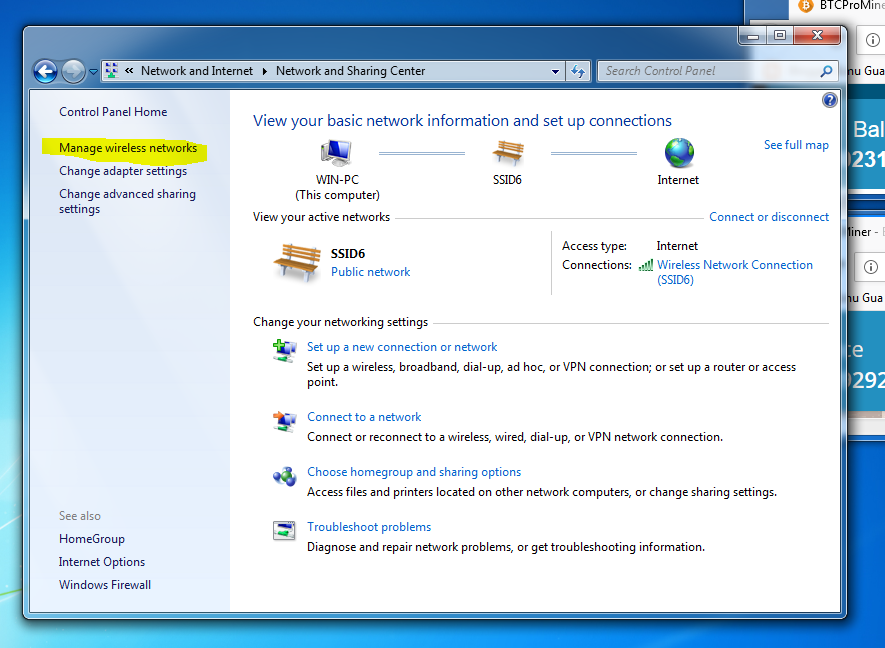885x648 pixels.
Task: Click the homegroup spheres icon
Action: (284, 477)
